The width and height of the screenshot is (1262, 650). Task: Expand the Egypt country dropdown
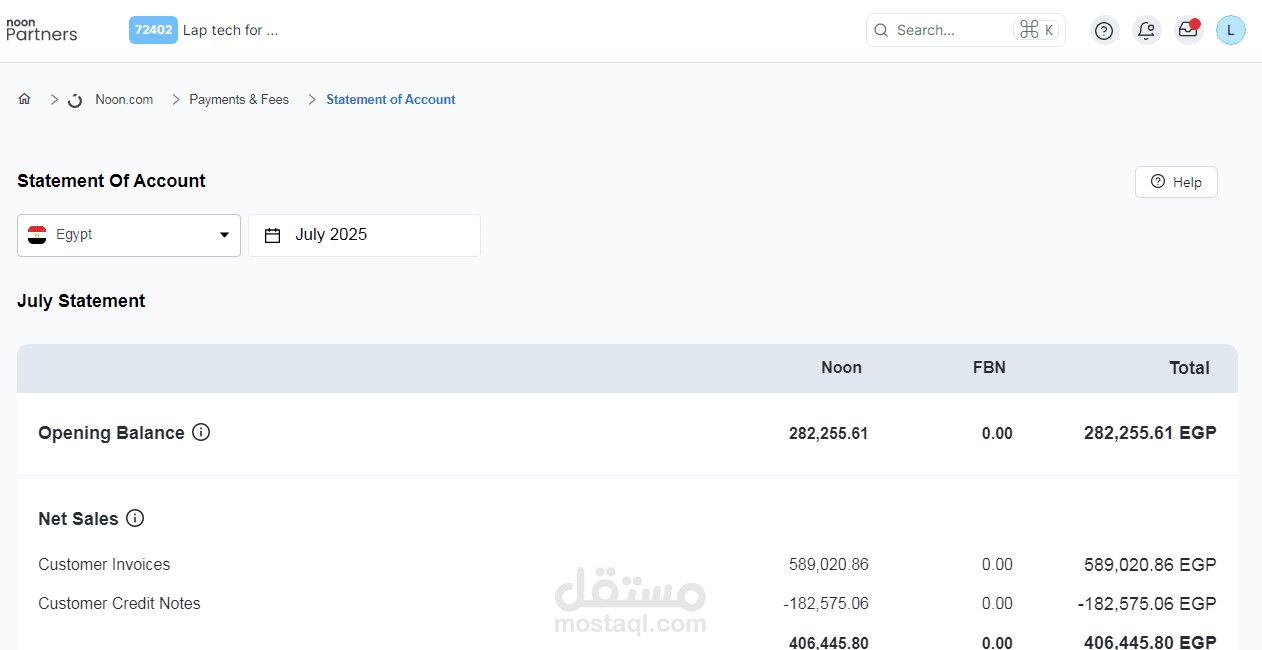coord(129,235)
